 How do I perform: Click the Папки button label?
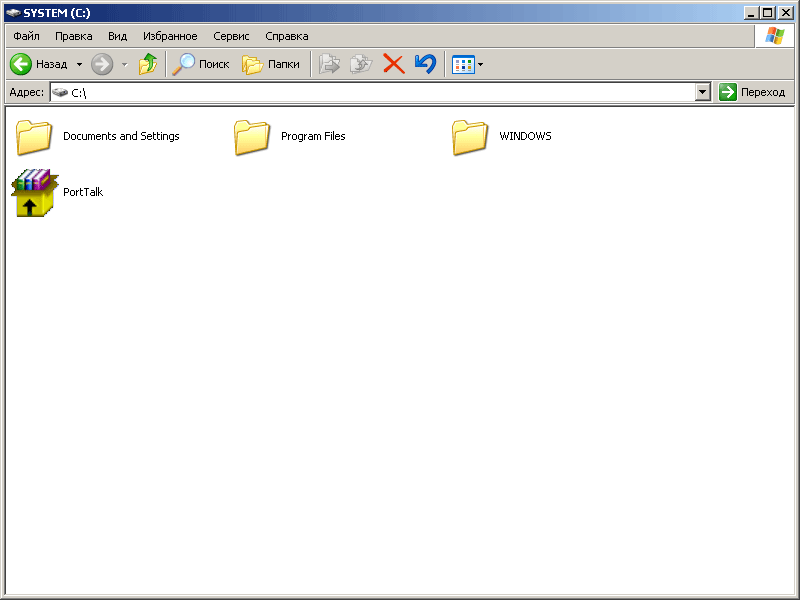pos(284,64)
